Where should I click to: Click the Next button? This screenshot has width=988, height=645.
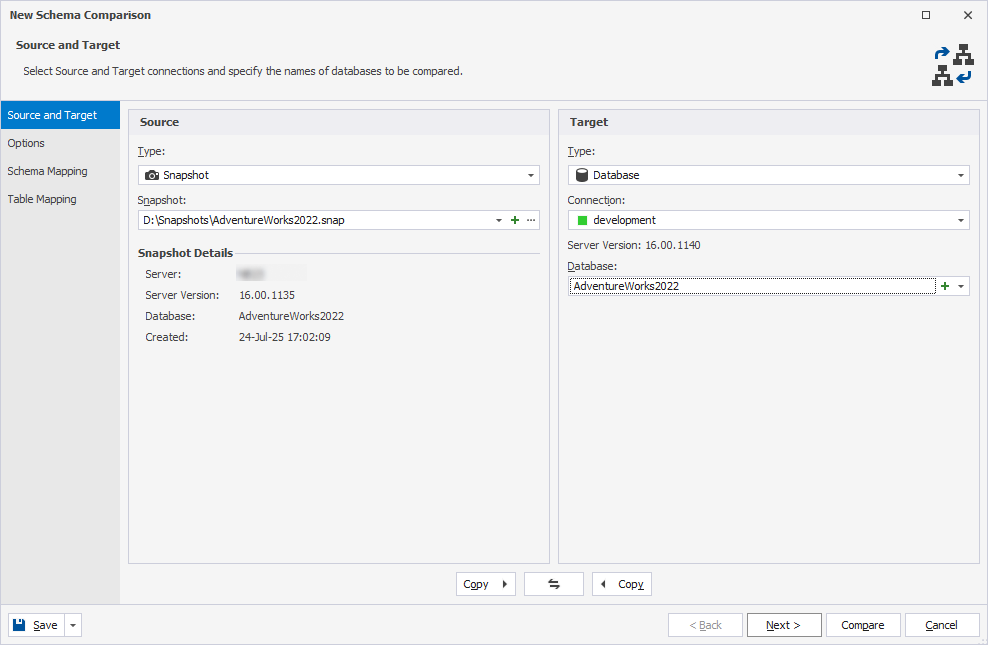(784, 624)
